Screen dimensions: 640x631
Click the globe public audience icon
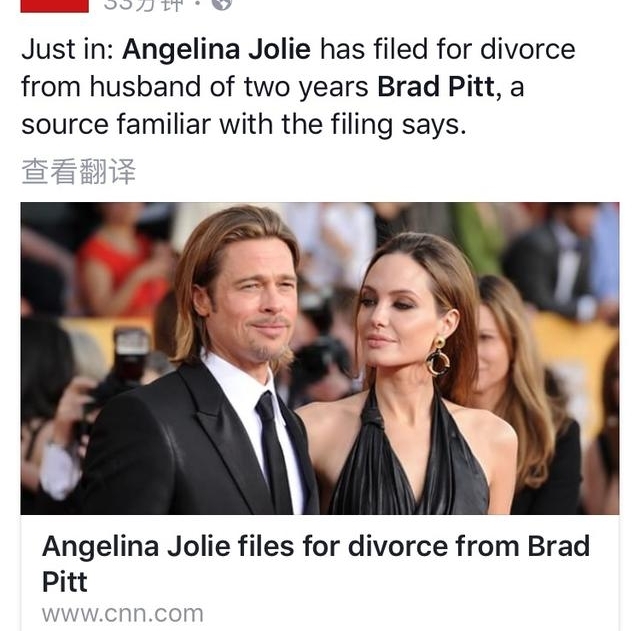tap(221, 4)
